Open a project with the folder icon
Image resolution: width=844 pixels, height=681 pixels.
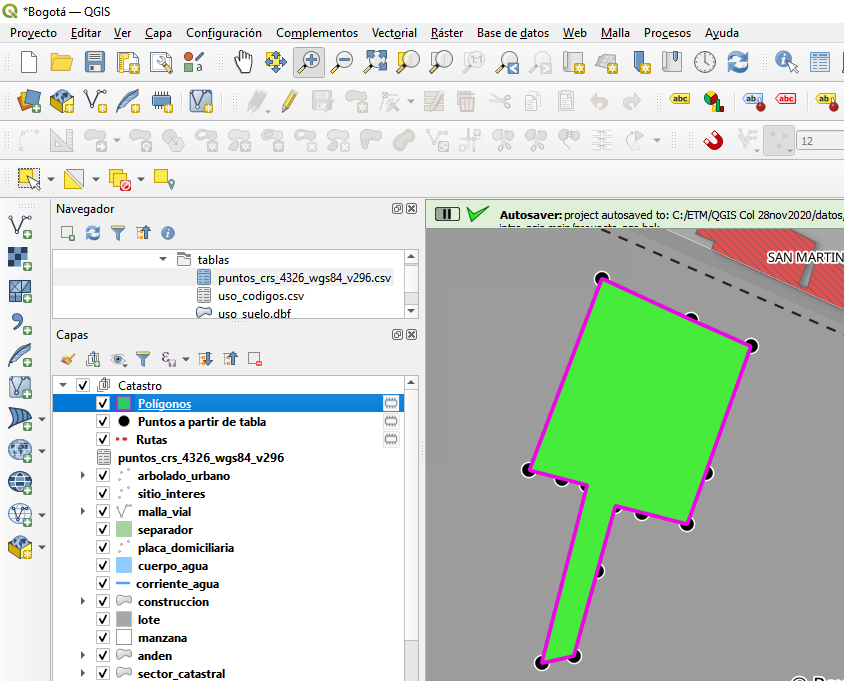[x=61, y=62]
